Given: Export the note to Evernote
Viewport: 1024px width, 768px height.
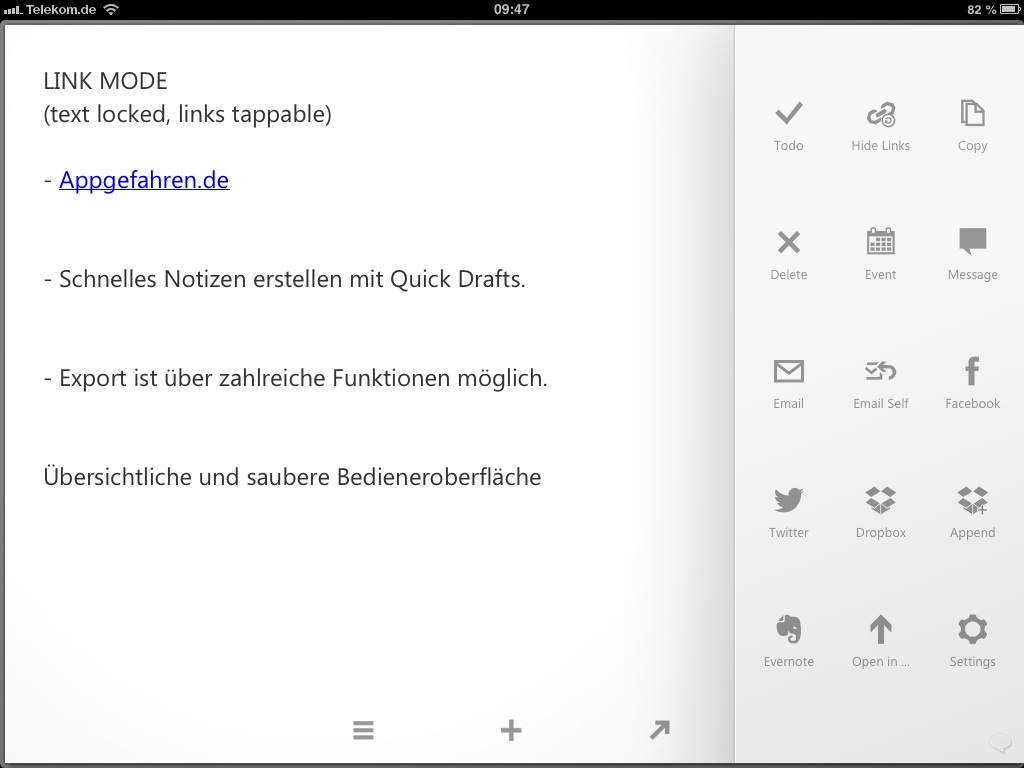Looking at the screenshot, I should (788, 630).
